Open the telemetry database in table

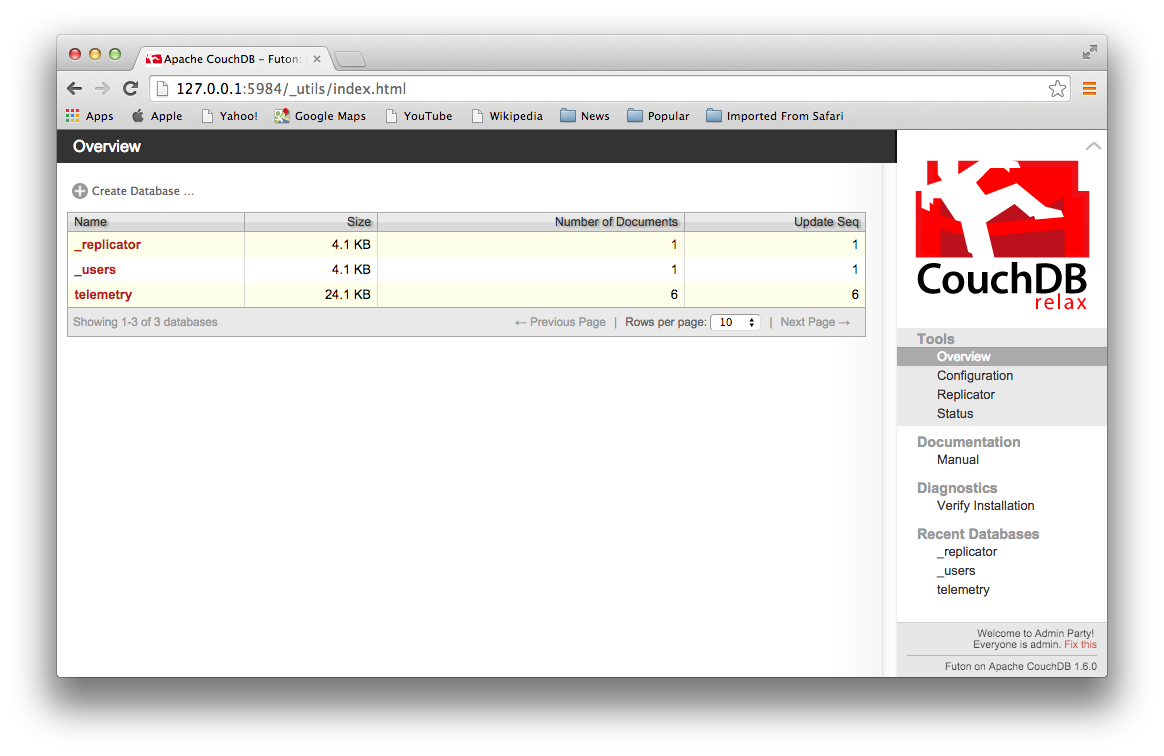pos(103,295)
